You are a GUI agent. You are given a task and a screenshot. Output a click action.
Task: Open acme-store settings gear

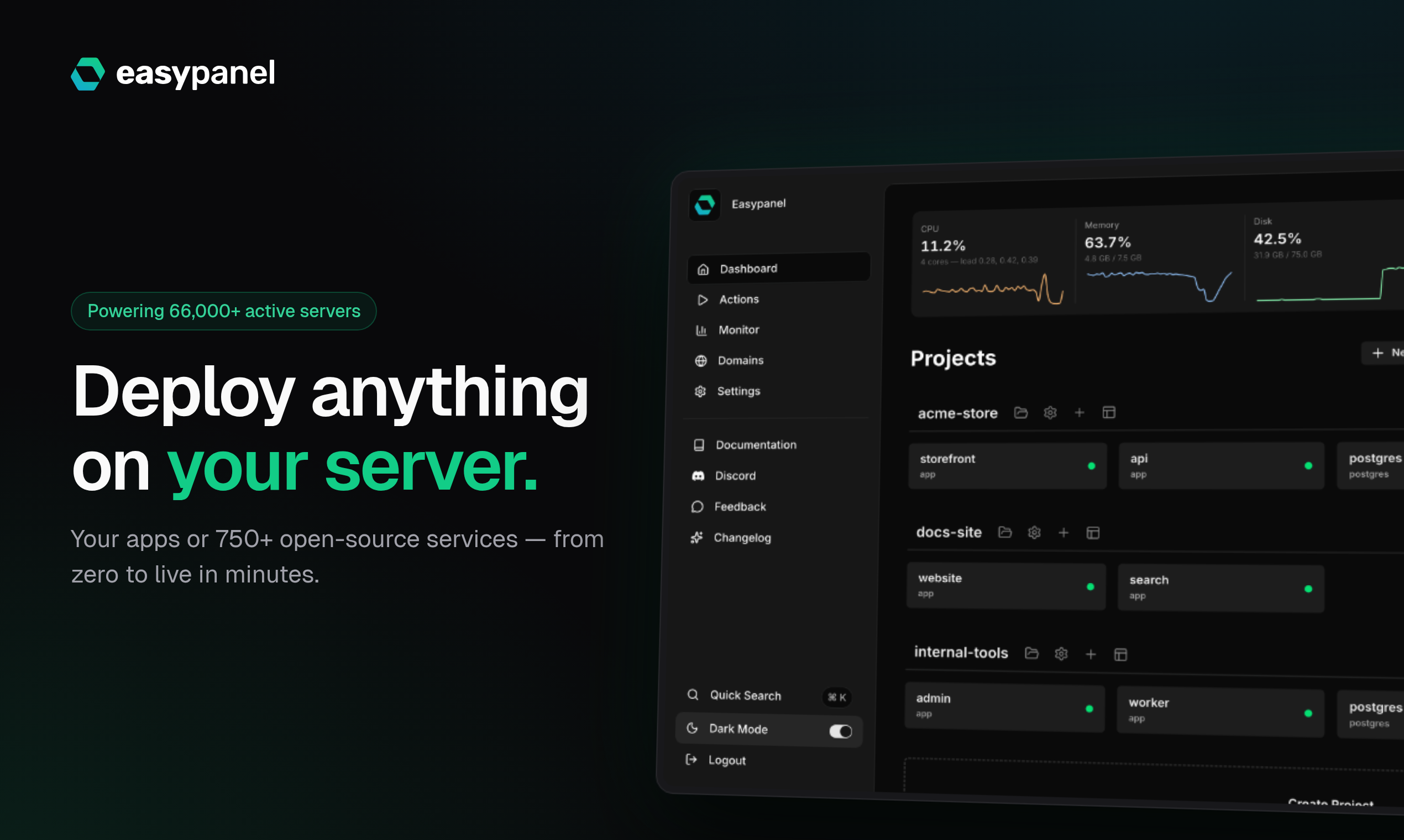[x=1050, y=413]
